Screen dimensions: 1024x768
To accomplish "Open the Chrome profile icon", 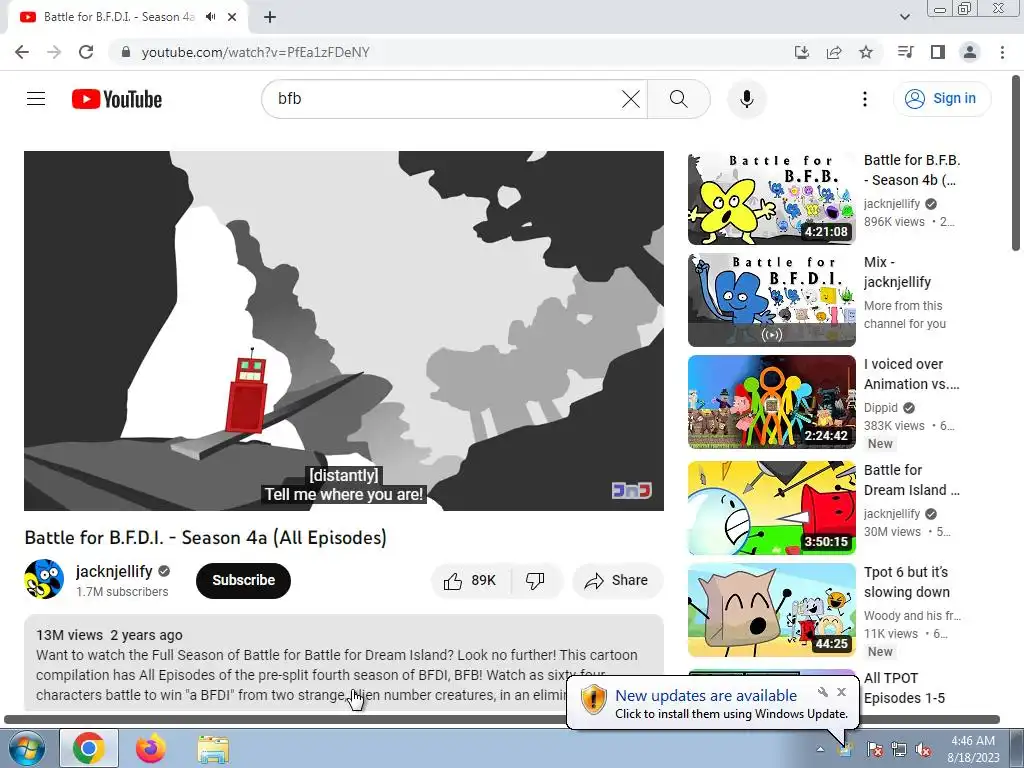I will [970, 52].
